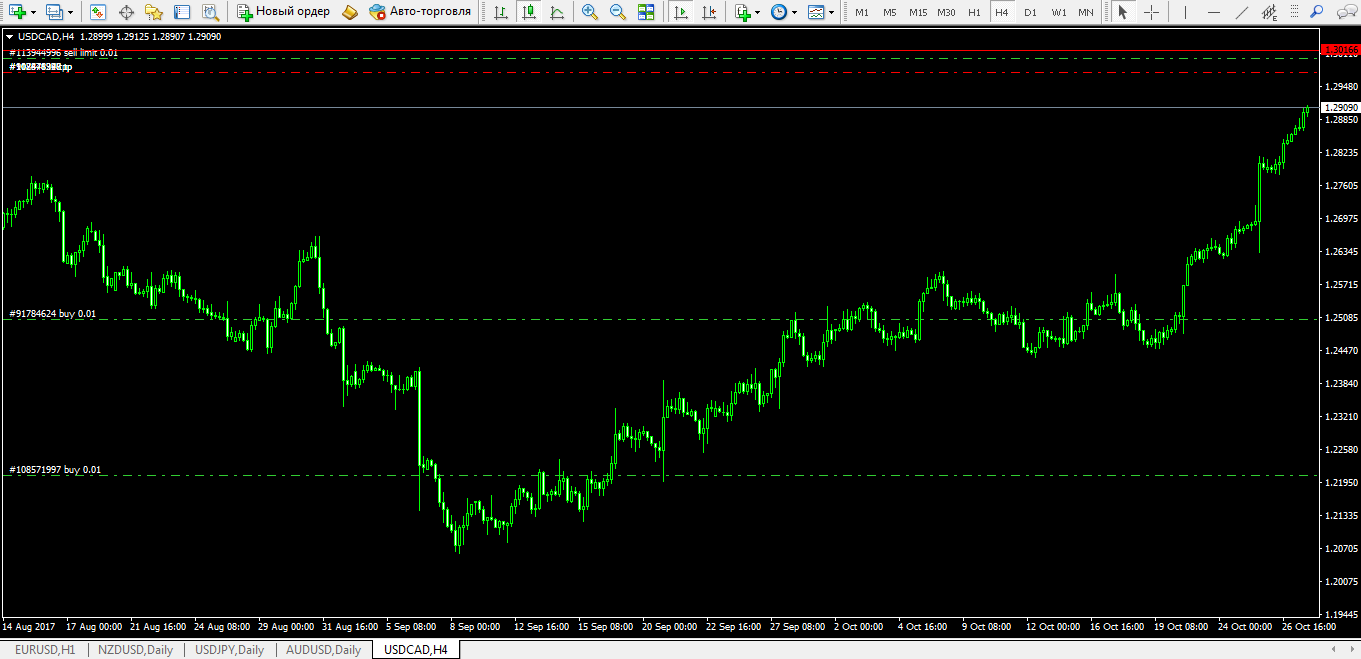The height and width of the screenshot is (659, 1361).
Task: Click the New Chart icon
Action: (17, 12)
